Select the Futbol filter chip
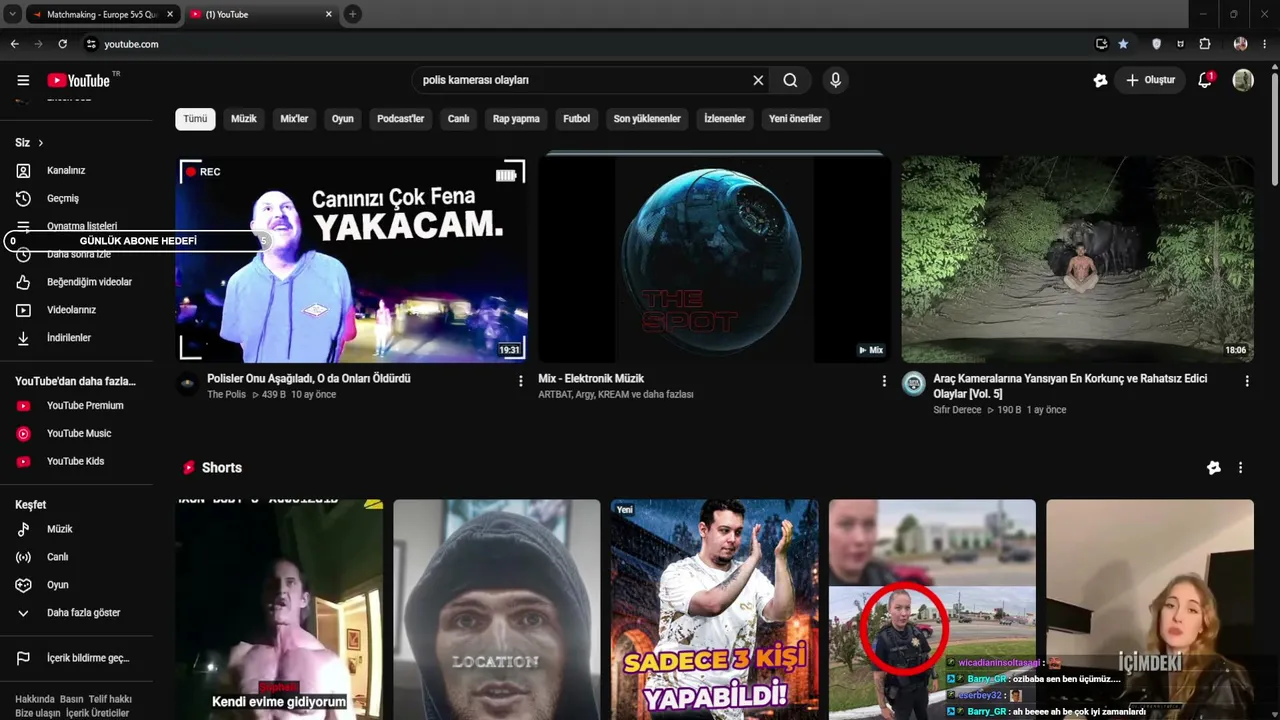Image resolution: width=1280 pixels, height=720 pixels. click(576, 119)
